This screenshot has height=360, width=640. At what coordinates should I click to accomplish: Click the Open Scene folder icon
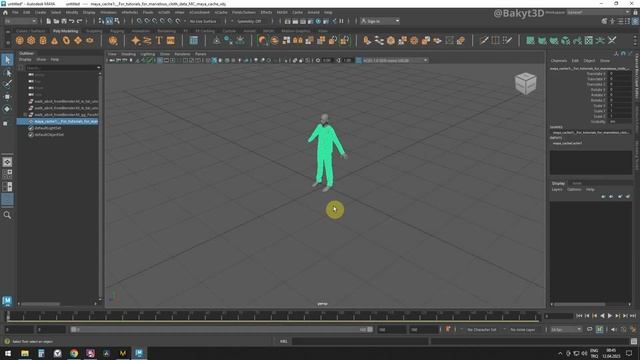pos(56,21)
